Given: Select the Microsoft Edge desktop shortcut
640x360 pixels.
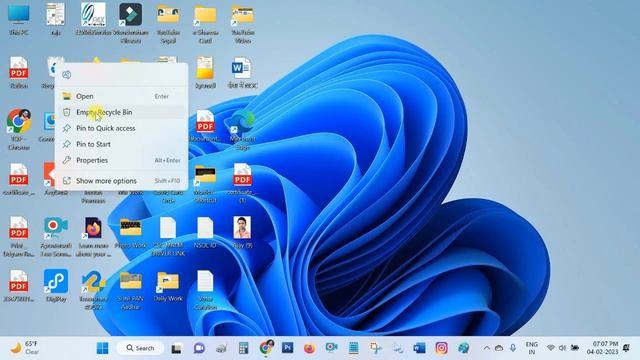Looking at the screenshot, I should coord(242,130).
